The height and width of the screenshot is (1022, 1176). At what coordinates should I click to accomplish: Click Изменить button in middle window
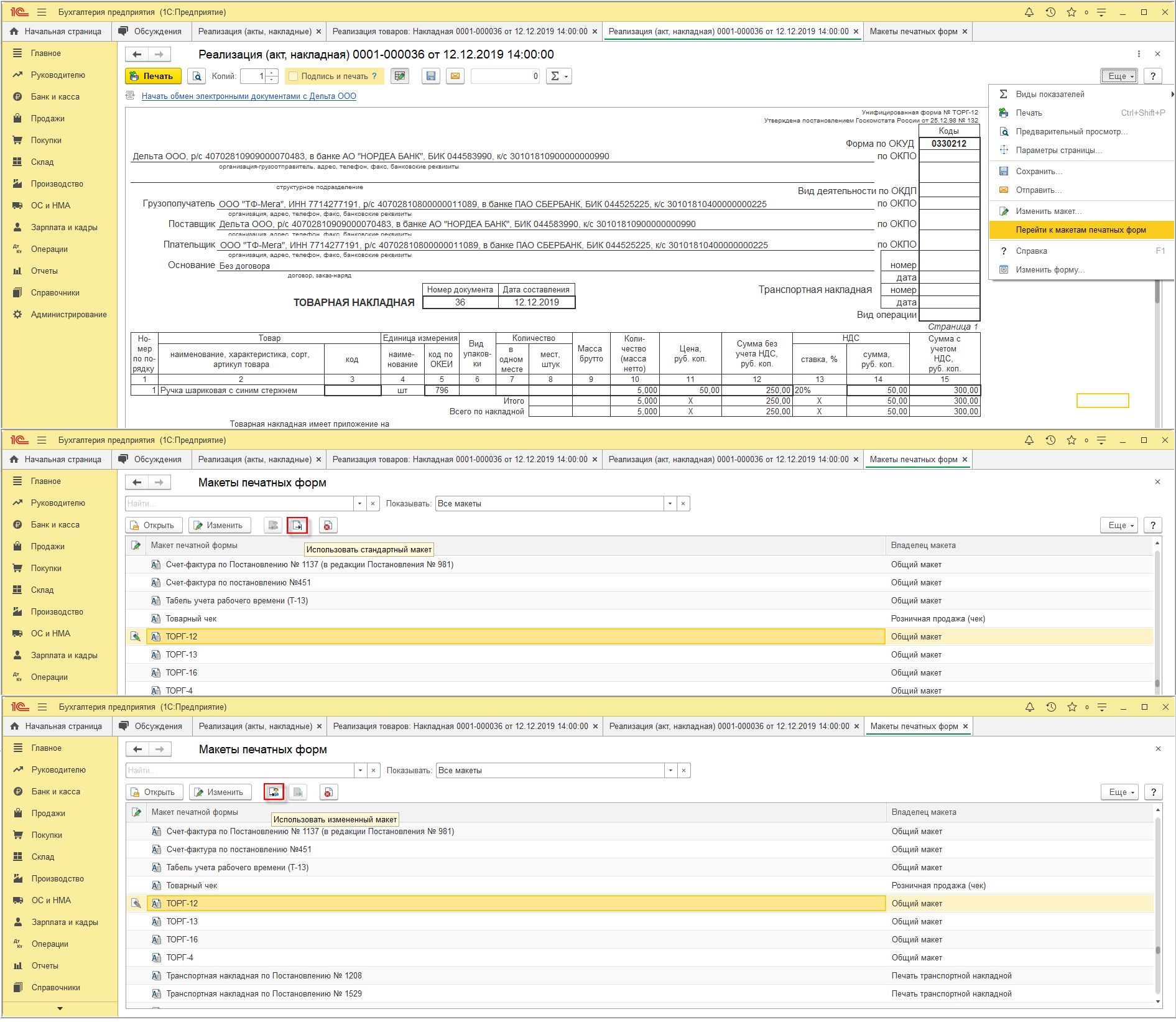220,525
